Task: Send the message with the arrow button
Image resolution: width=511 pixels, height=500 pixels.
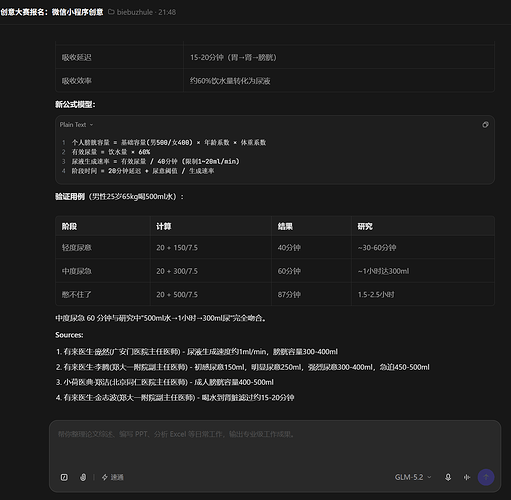Action: pyautogui.click(x=486, y=477)
